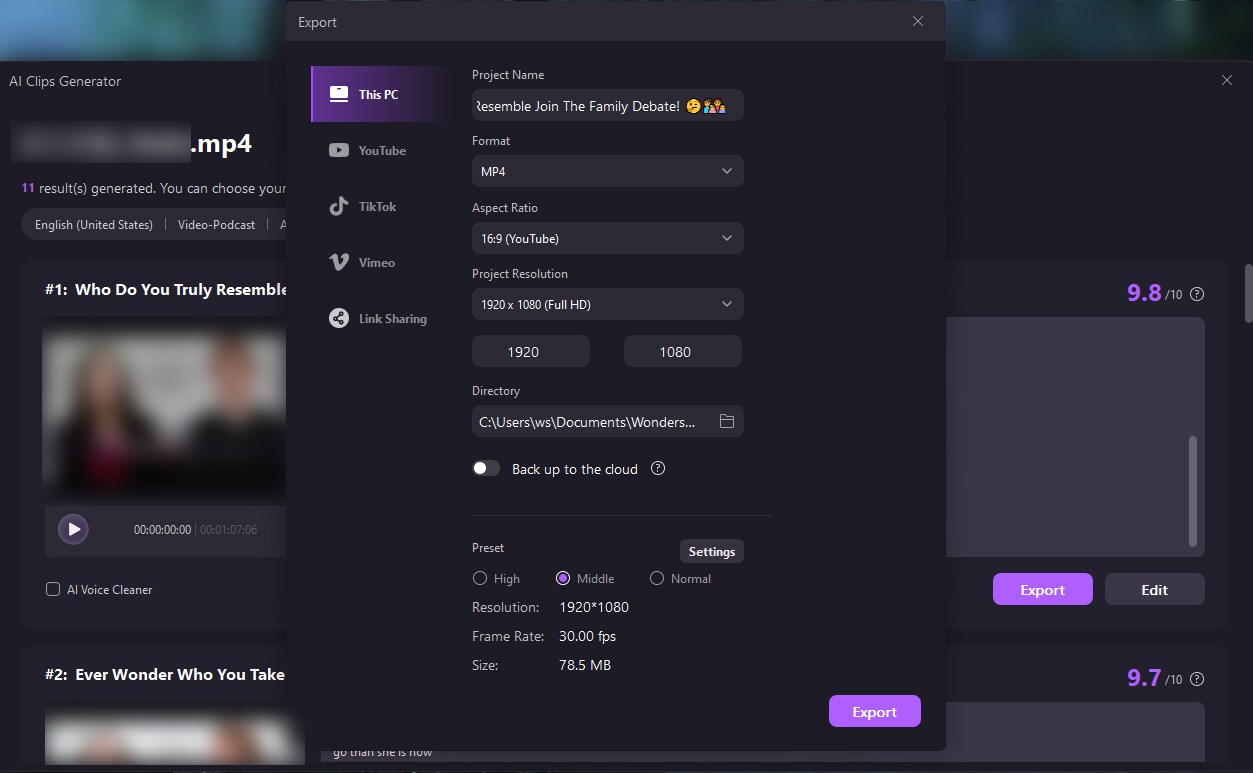The width and height of the screenshot is (1253, 773).
Task: Click the height field showing 1080
Action: click(x=683, y=351)
